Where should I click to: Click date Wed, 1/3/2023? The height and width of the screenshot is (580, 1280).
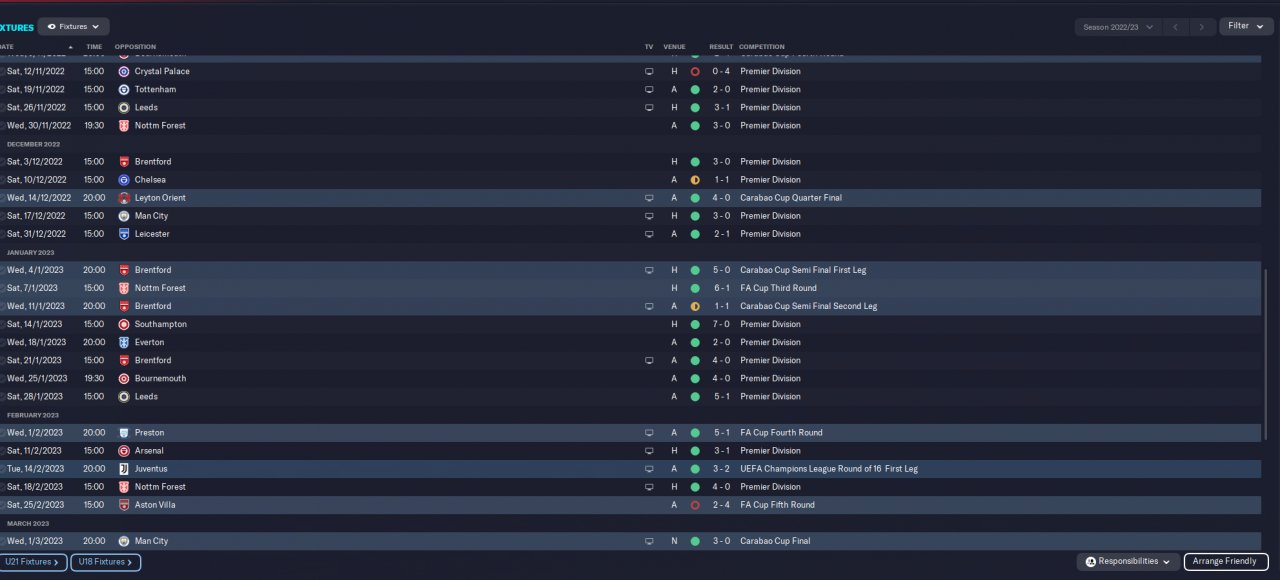point(35,541)
